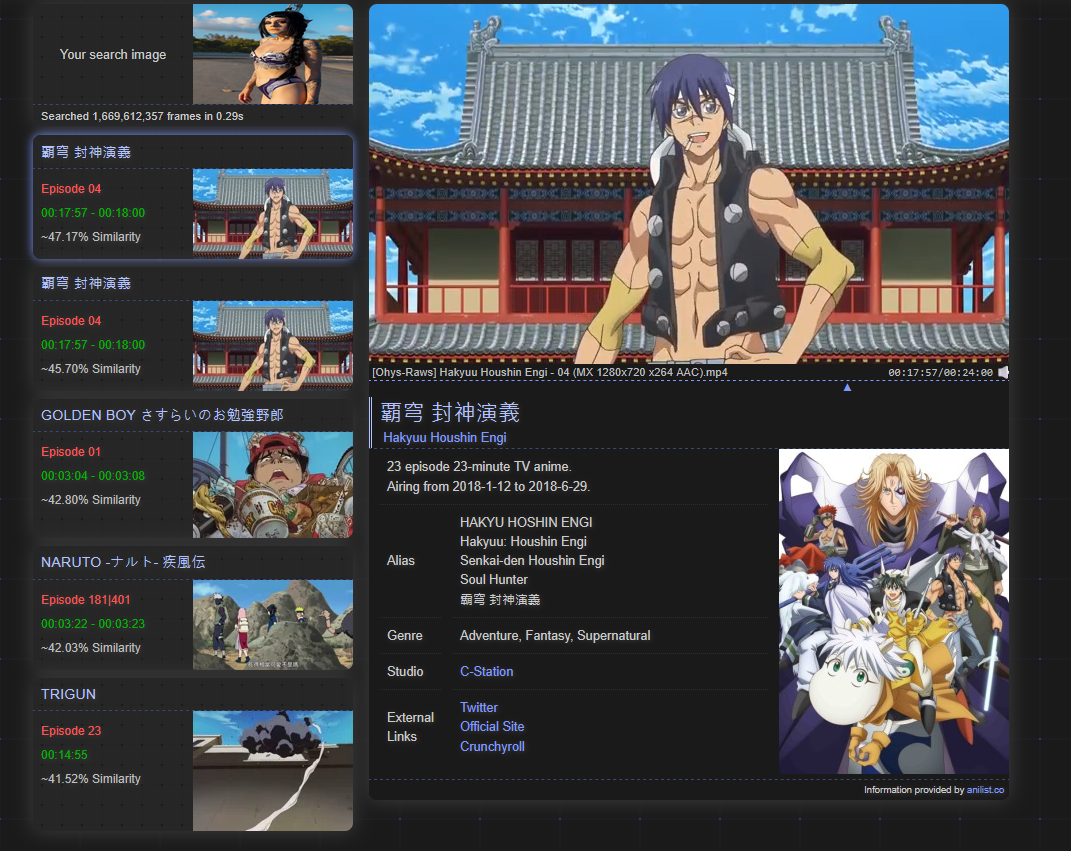The image size is (1071, 851).
Task: Click the 'Your search image' label
Action: point(113,55)
